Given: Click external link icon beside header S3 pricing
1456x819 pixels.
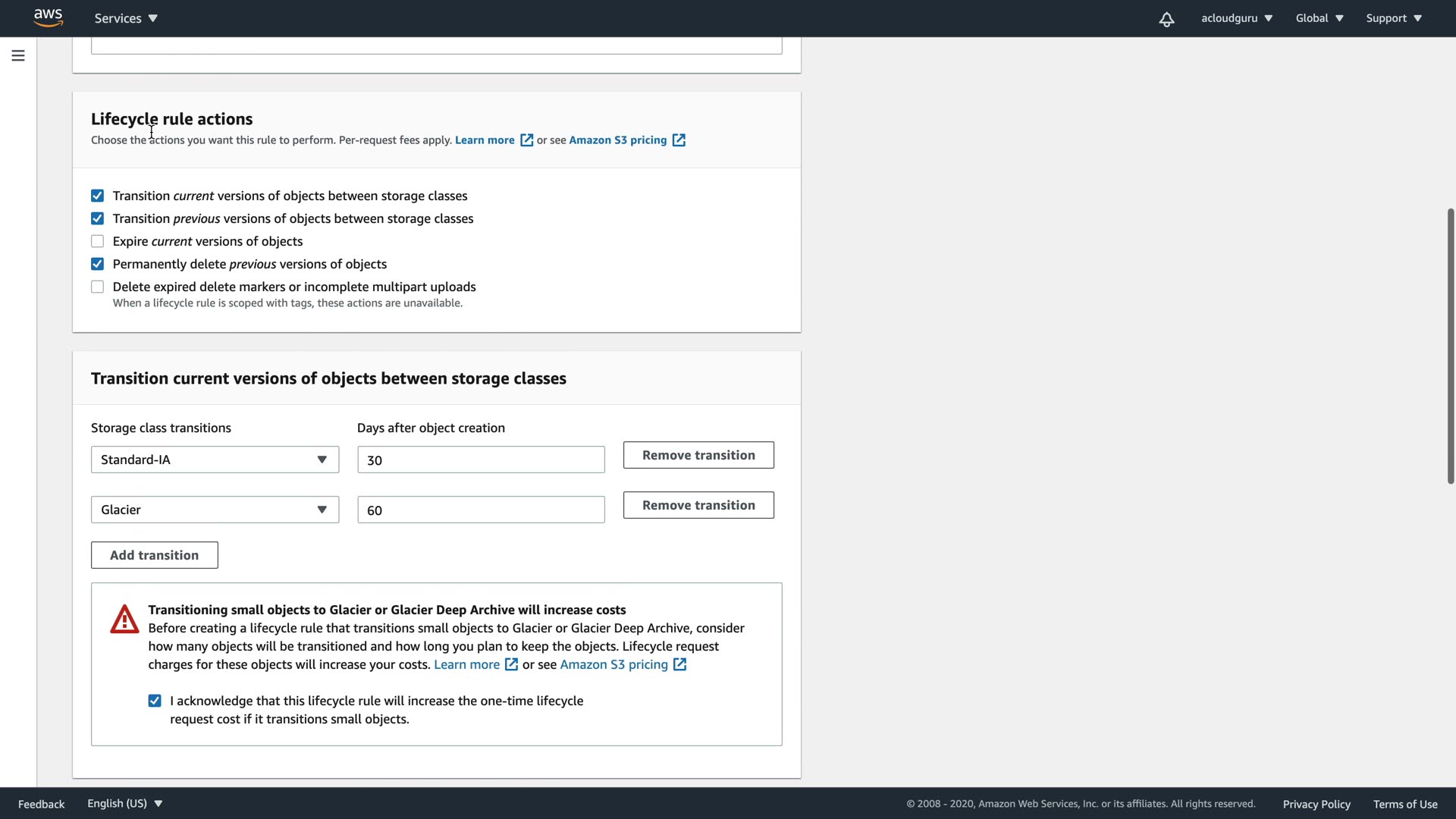Looking at the screenshot, I should point(679,140).
